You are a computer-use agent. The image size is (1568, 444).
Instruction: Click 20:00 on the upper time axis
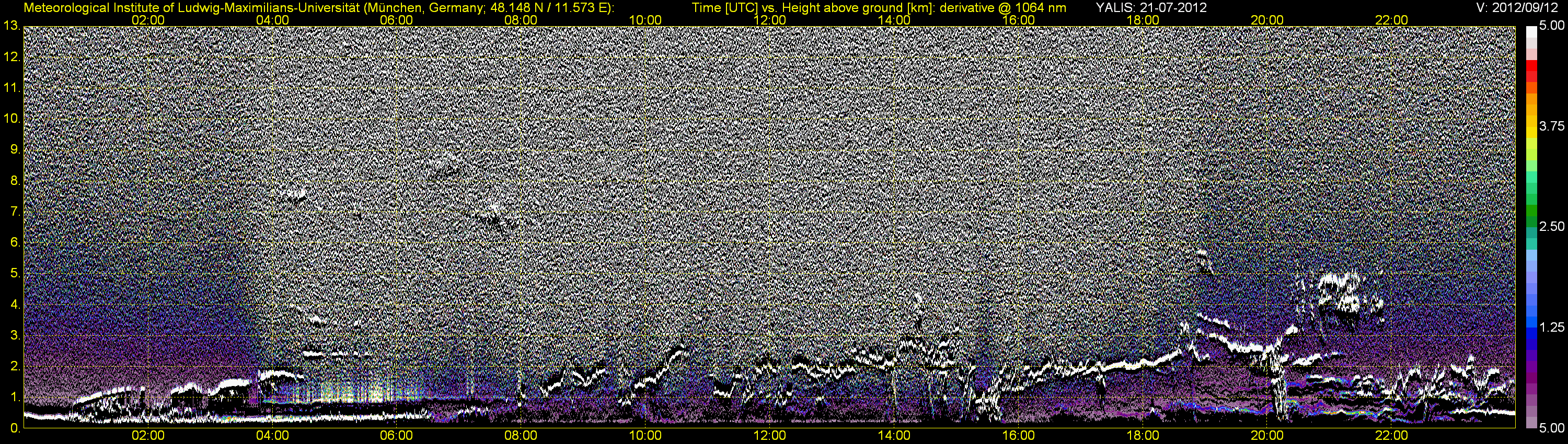click(1267, 20)
